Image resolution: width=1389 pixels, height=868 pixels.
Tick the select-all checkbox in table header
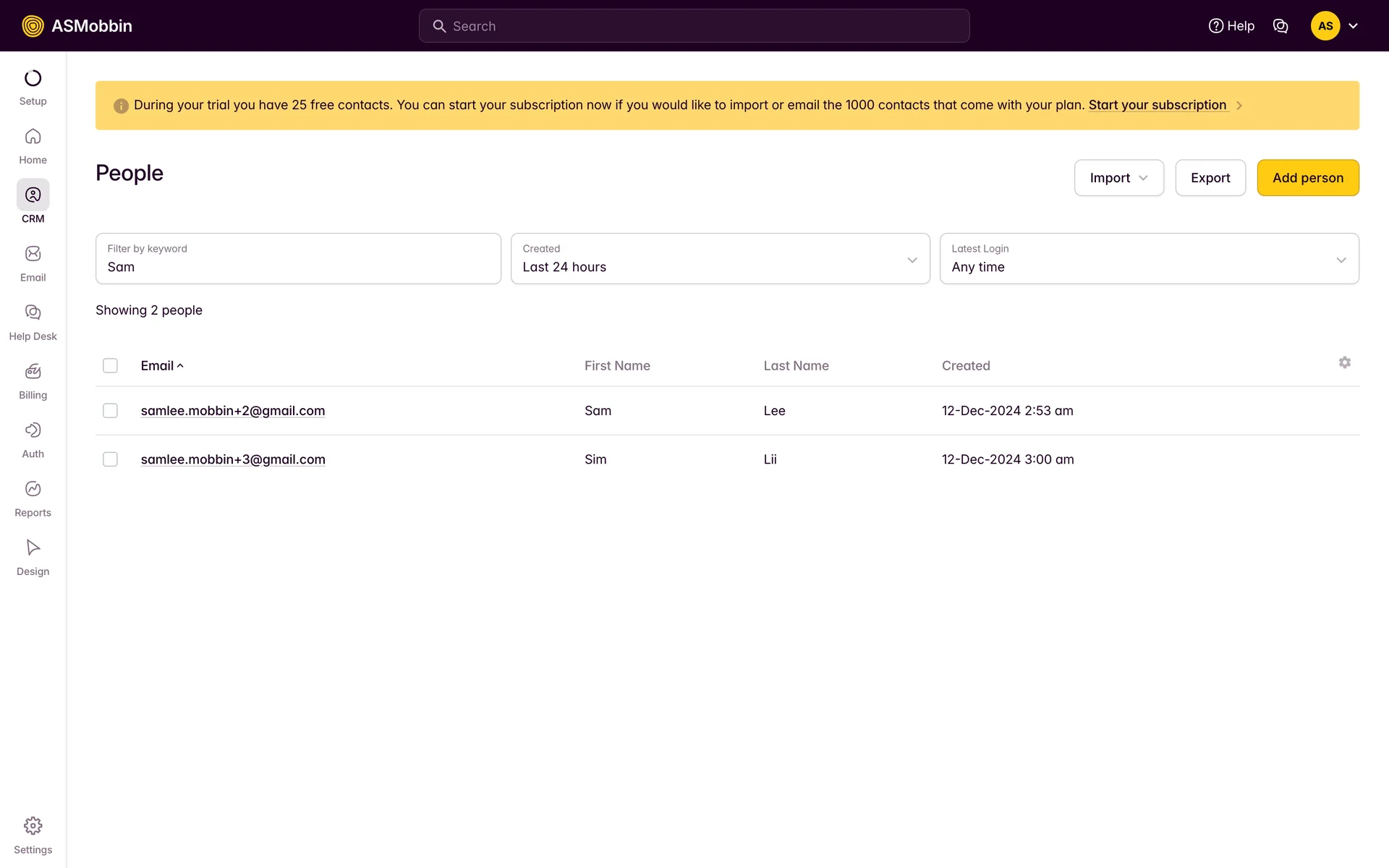point(110,365)
